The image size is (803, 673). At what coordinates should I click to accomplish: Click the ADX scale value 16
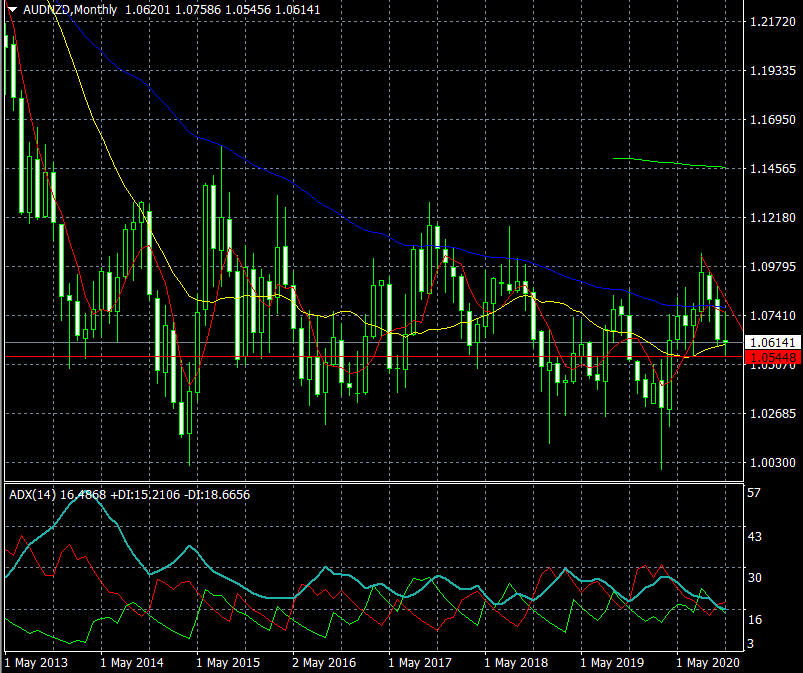click(755, 620)
